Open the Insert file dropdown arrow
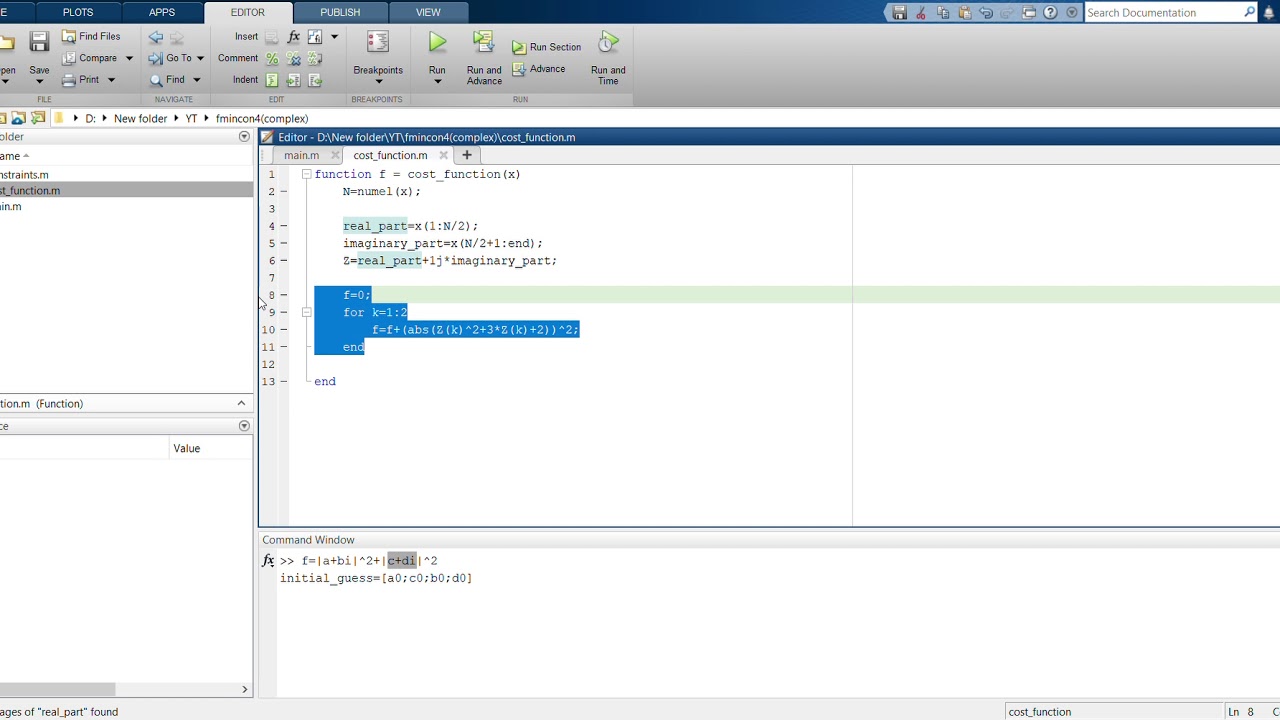This screenshot has width=1280, height=720. (334, 37)
